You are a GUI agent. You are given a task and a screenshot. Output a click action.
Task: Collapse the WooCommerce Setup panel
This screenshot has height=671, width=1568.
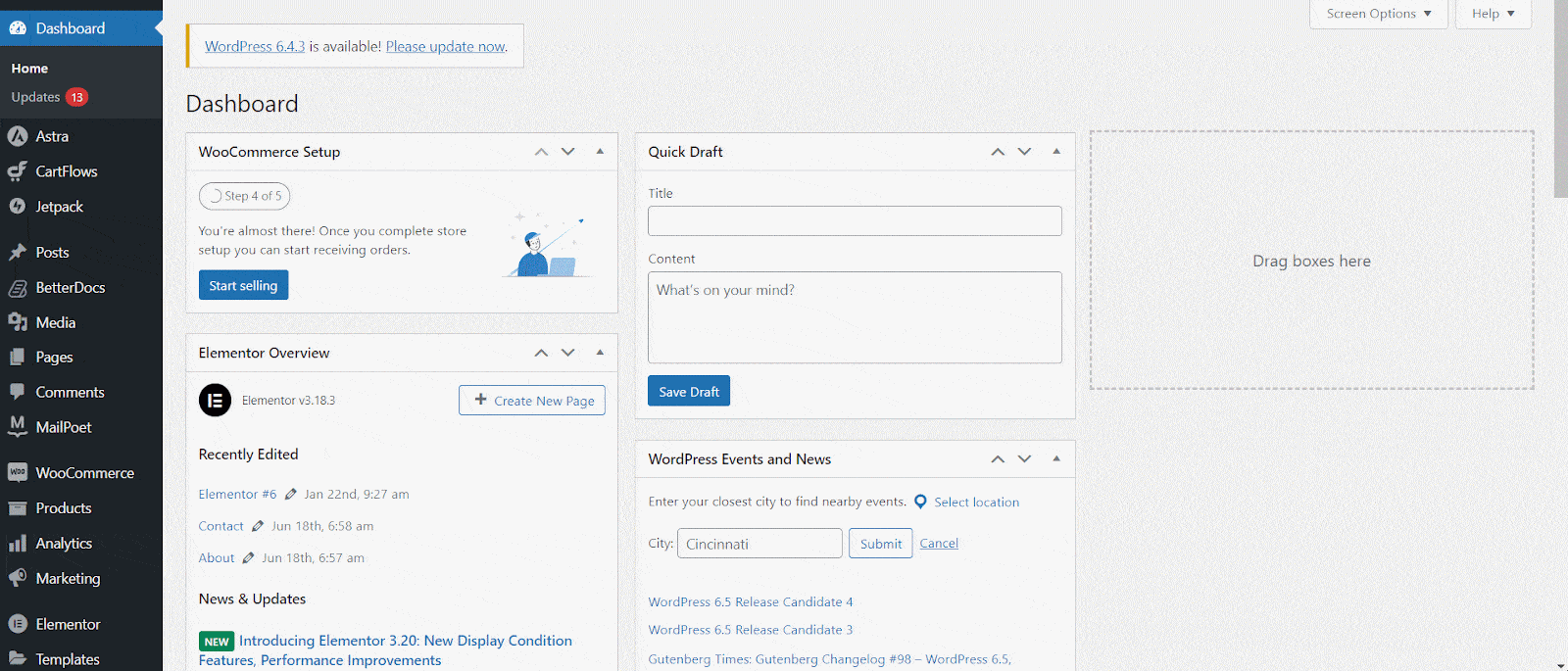[600, 152]
